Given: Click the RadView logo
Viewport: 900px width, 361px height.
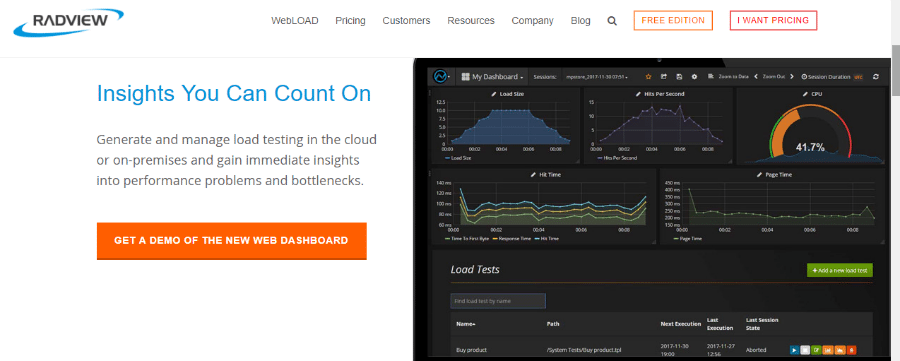Looking at the screenshot, I should point(68,22).
